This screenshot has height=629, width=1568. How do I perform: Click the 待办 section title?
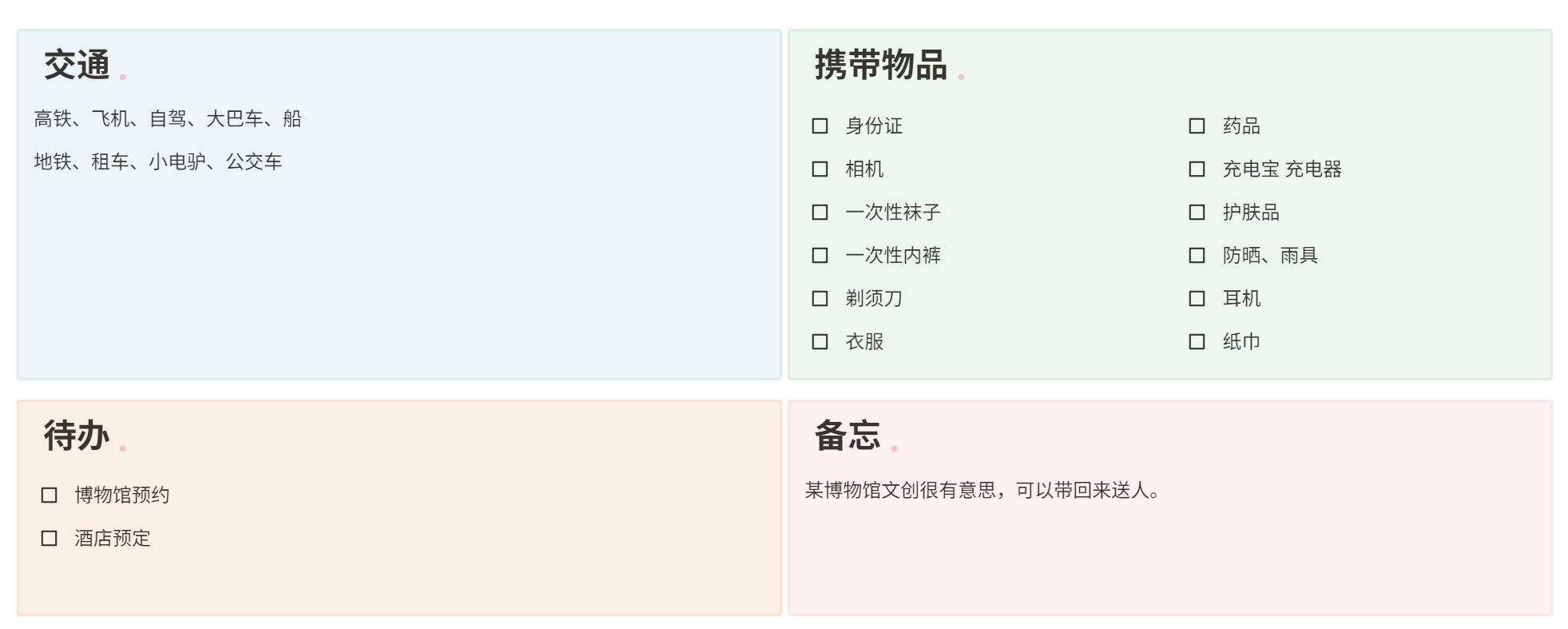tap(77, 436)
